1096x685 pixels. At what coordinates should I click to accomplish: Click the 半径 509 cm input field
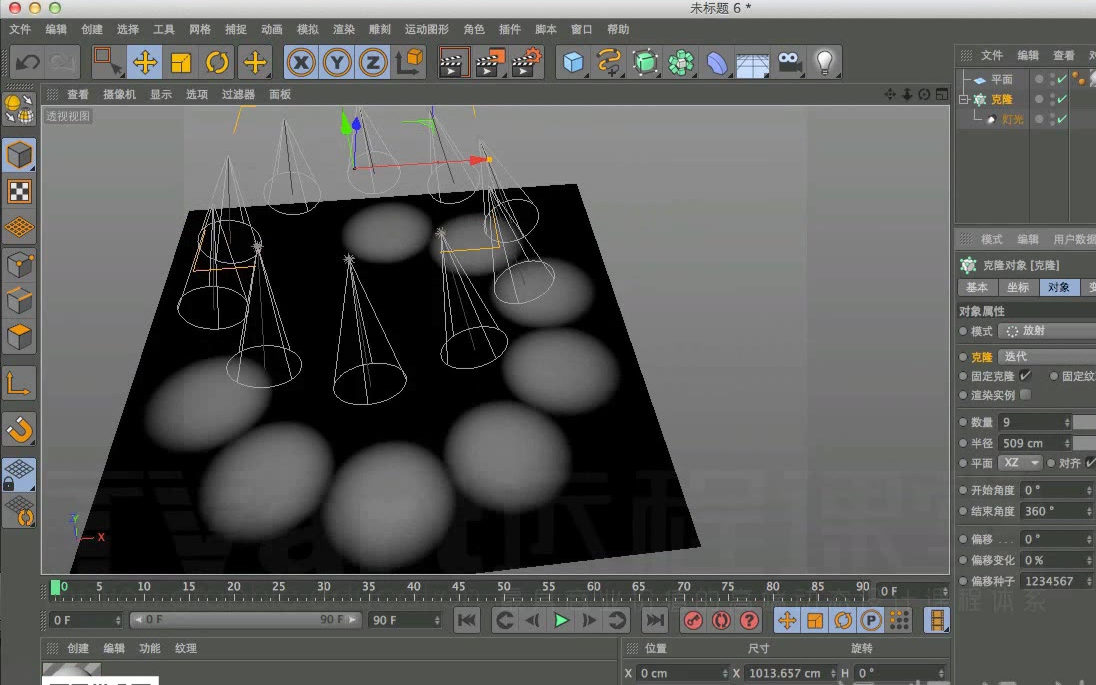(x=1030, y=443)
